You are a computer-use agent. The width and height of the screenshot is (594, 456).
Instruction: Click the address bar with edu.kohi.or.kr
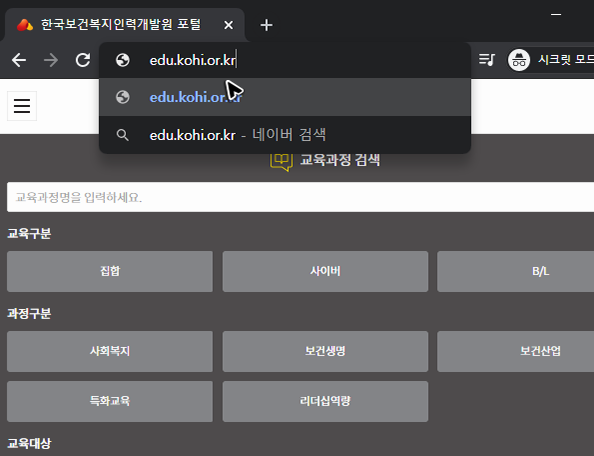pyautogui.click(x=285, y=60)
